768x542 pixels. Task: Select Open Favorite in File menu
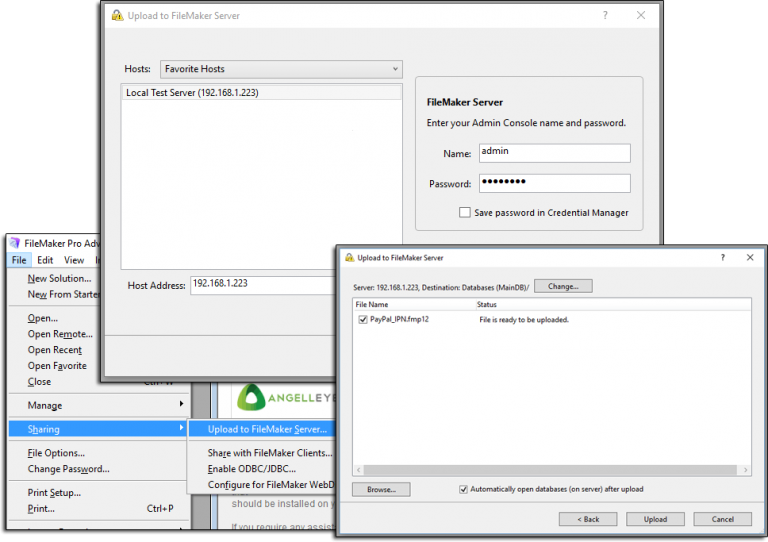point(57,366)
